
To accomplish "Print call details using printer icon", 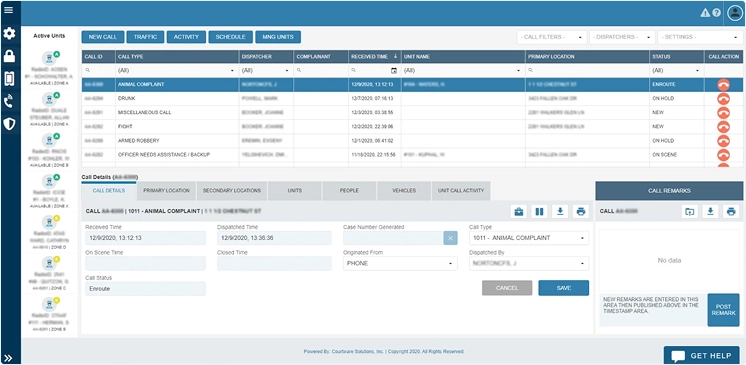I will [x=580, y=212].
